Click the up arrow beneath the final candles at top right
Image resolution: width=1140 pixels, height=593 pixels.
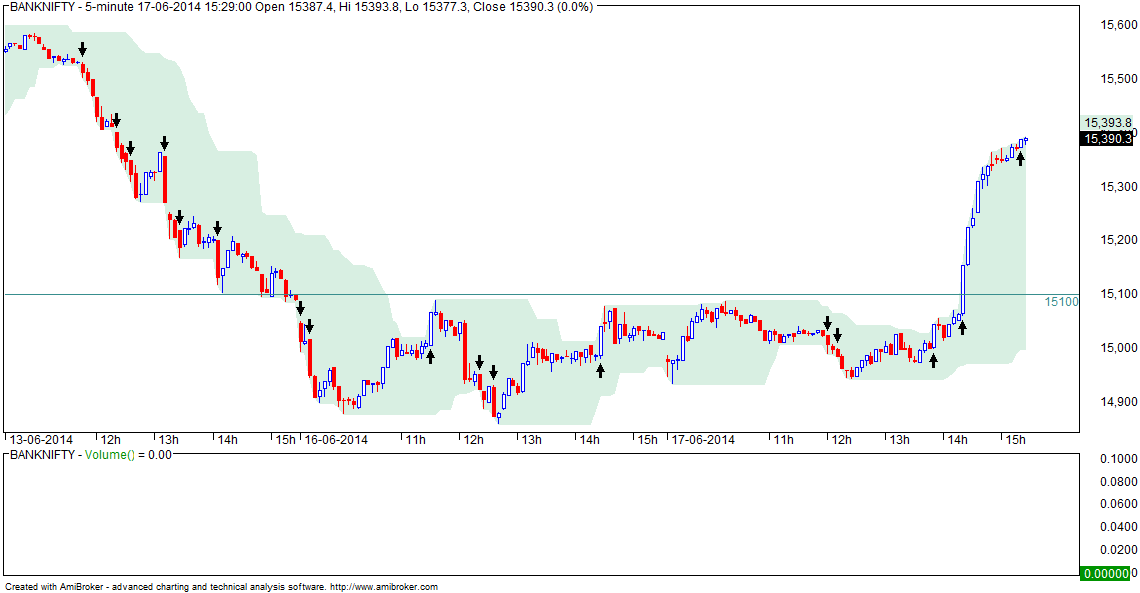(x=1021, y=158)
